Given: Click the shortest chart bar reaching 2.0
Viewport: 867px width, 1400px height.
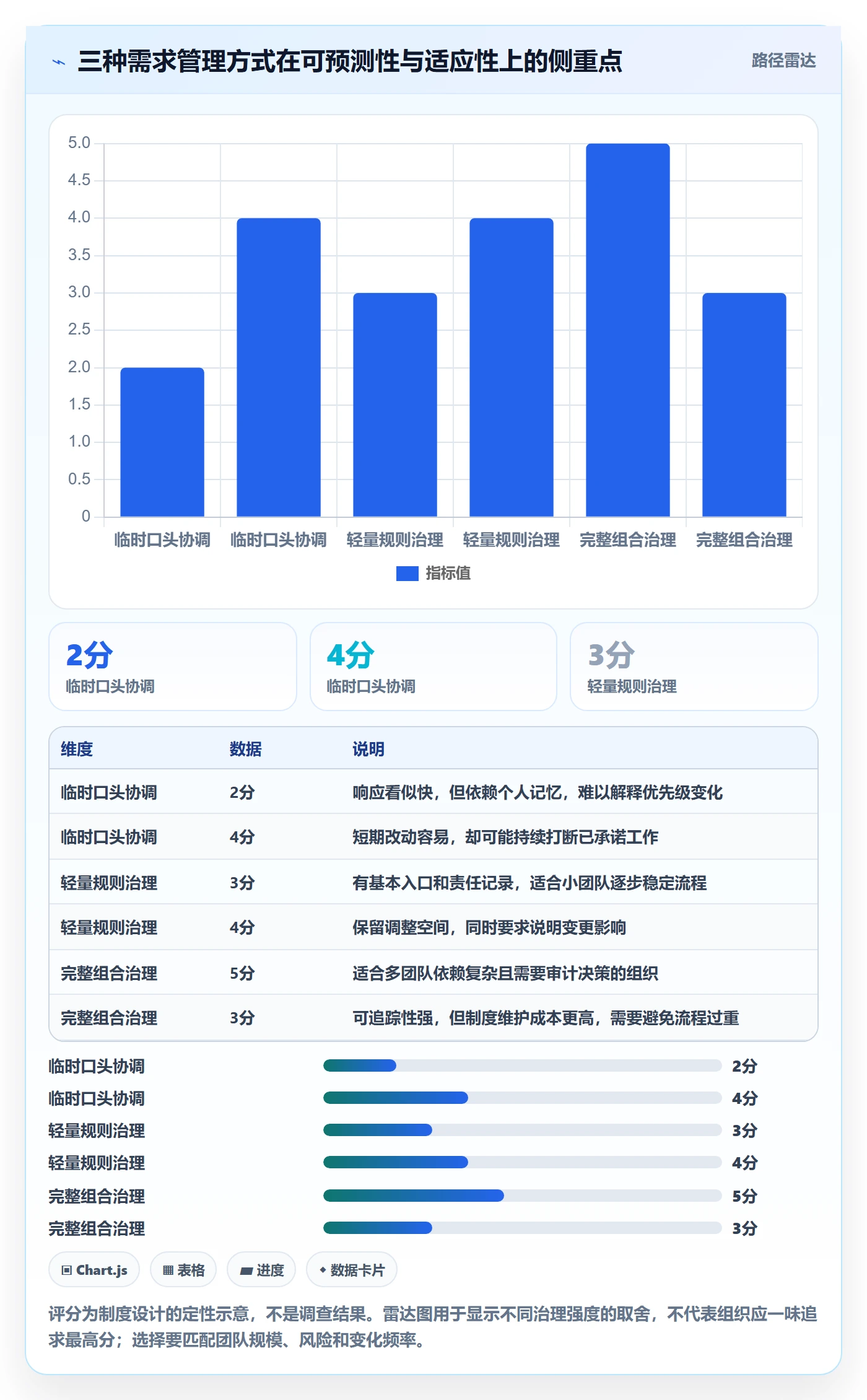Looking at the screenshot, I should click(162, 442).
